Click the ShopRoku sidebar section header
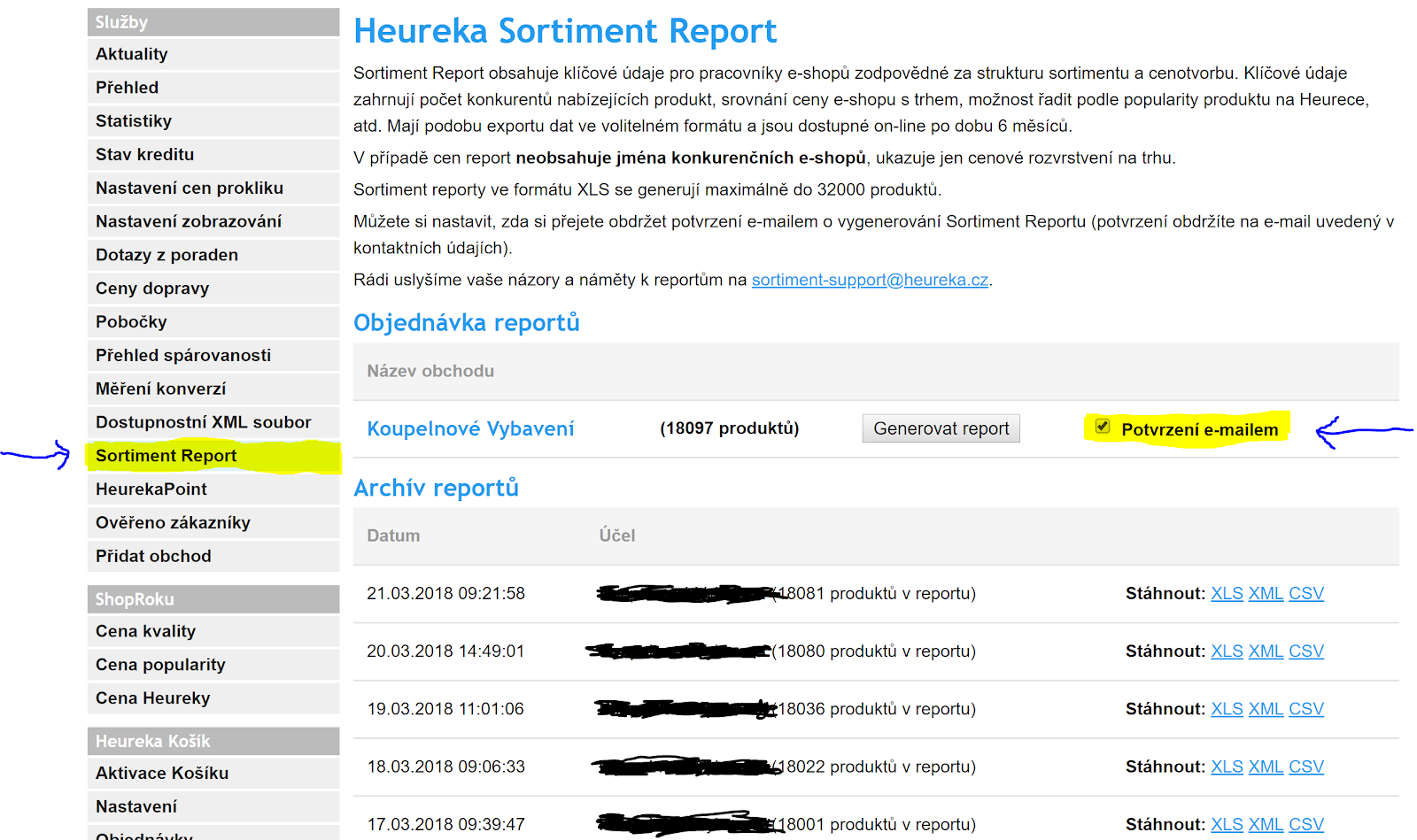The image size is (1417, 840). click(x=213, y=599)
